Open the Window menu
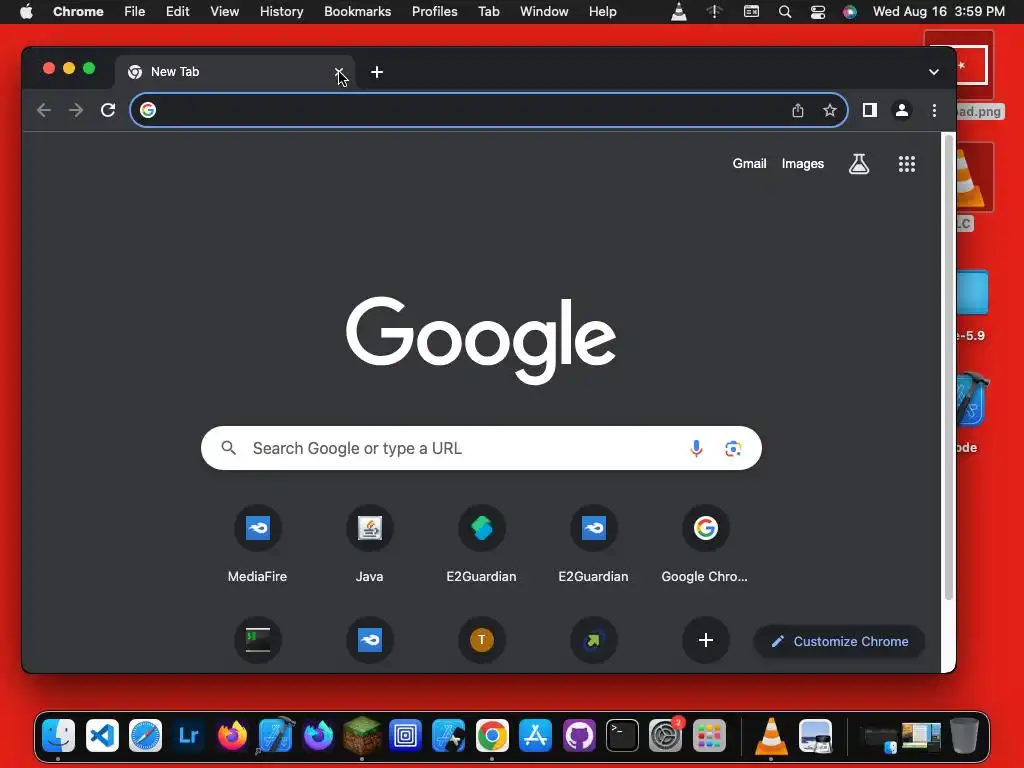The image size is (1024, 768). point(544,12)
